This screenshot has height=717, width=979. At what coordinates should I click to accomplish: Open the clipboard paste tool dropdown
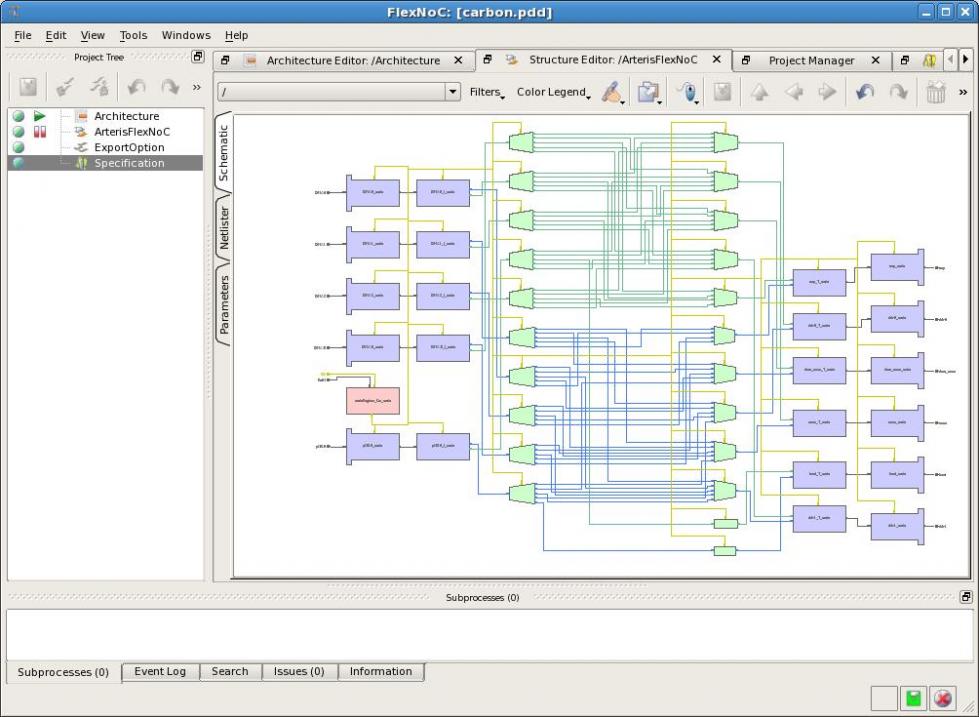tap(649, 92)
